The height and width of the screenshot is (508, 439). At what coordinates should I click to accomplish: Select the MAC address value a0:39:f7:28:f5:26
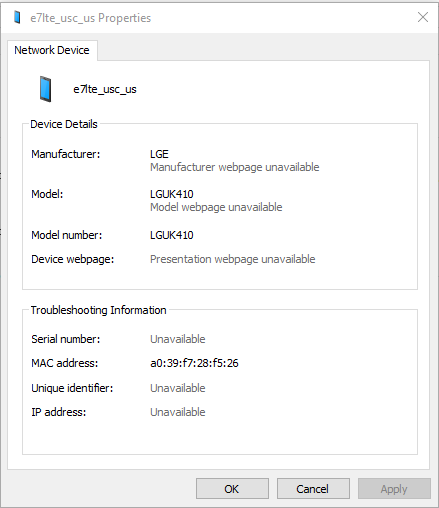click(194, 363)
